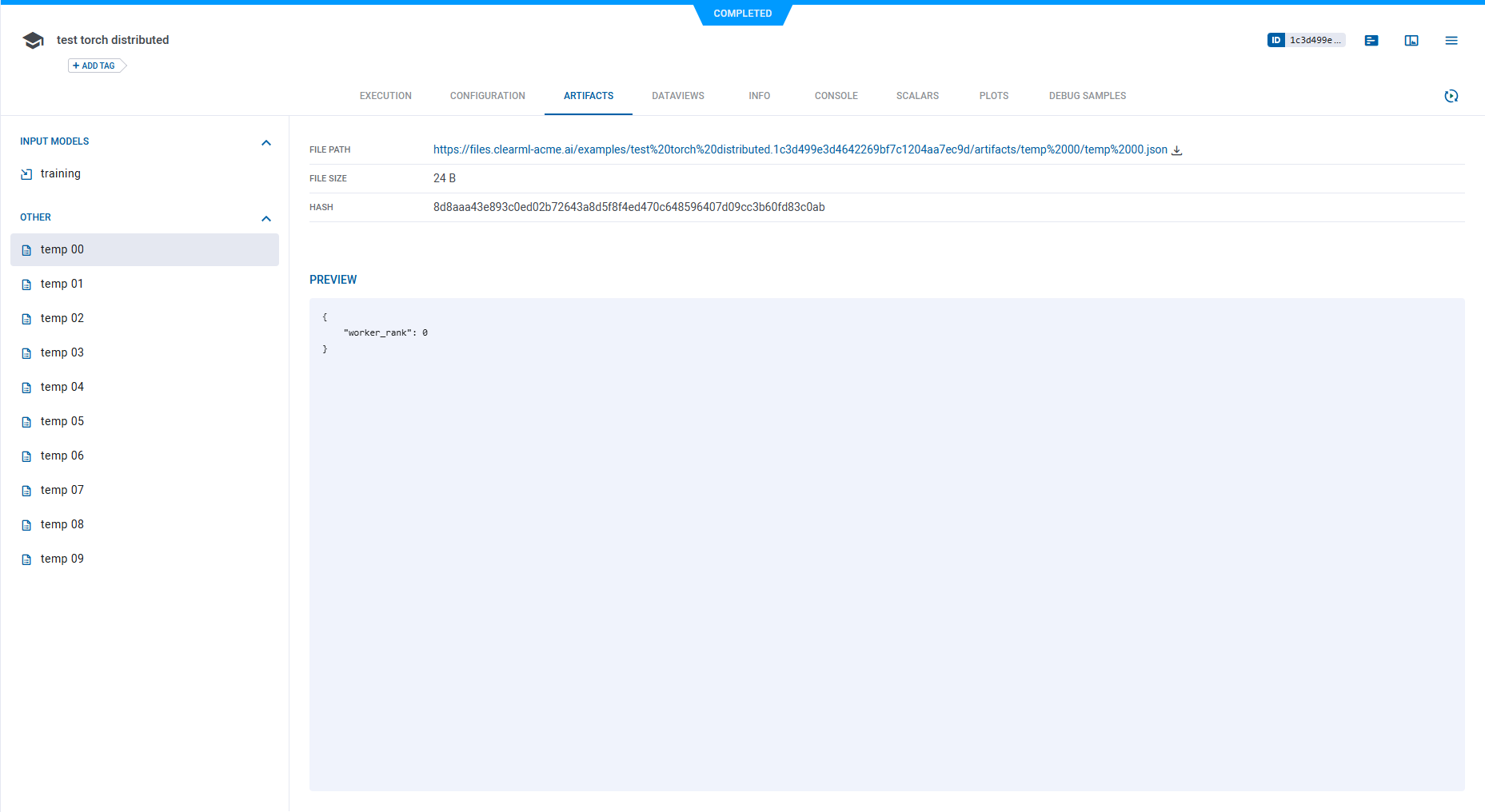Click the training model icon under INPUT MODELS

coord(26,173)
